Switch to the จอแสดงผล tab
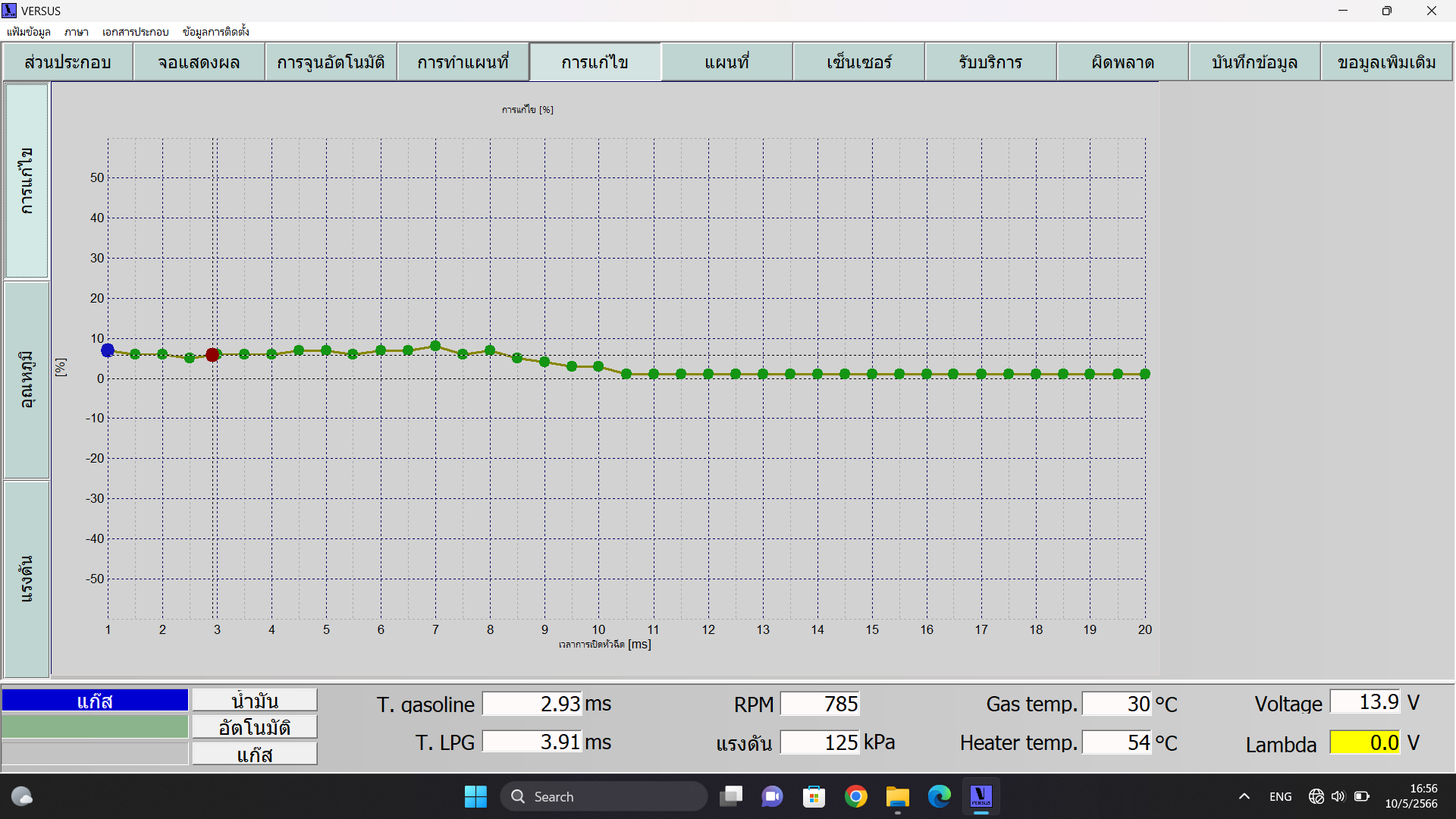The image size is (1456, 819). pyautogui.click(x=199, y=62)
